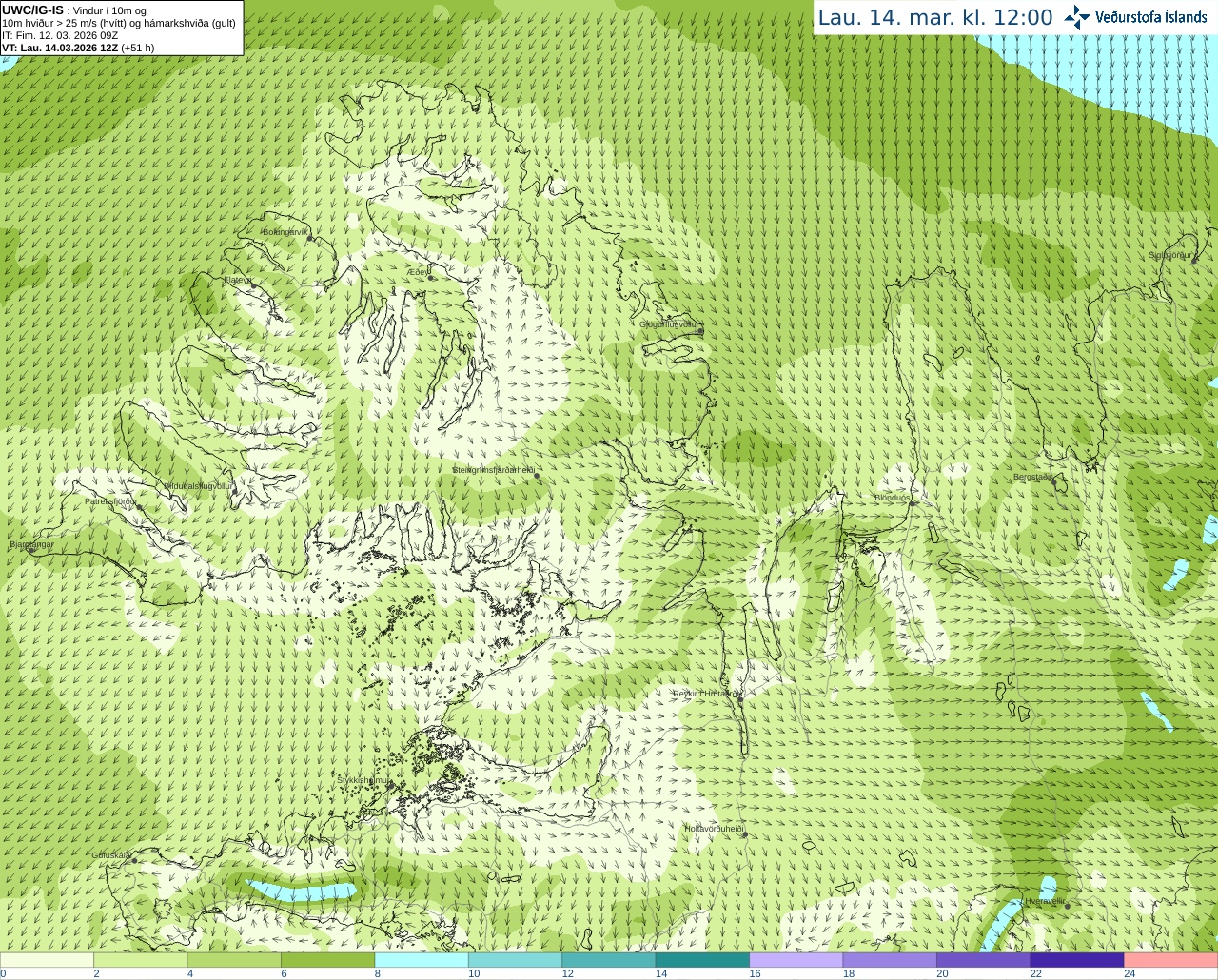Click the legend scale value 8
The image size is (1218, 980).
click(x=378, y=973)
